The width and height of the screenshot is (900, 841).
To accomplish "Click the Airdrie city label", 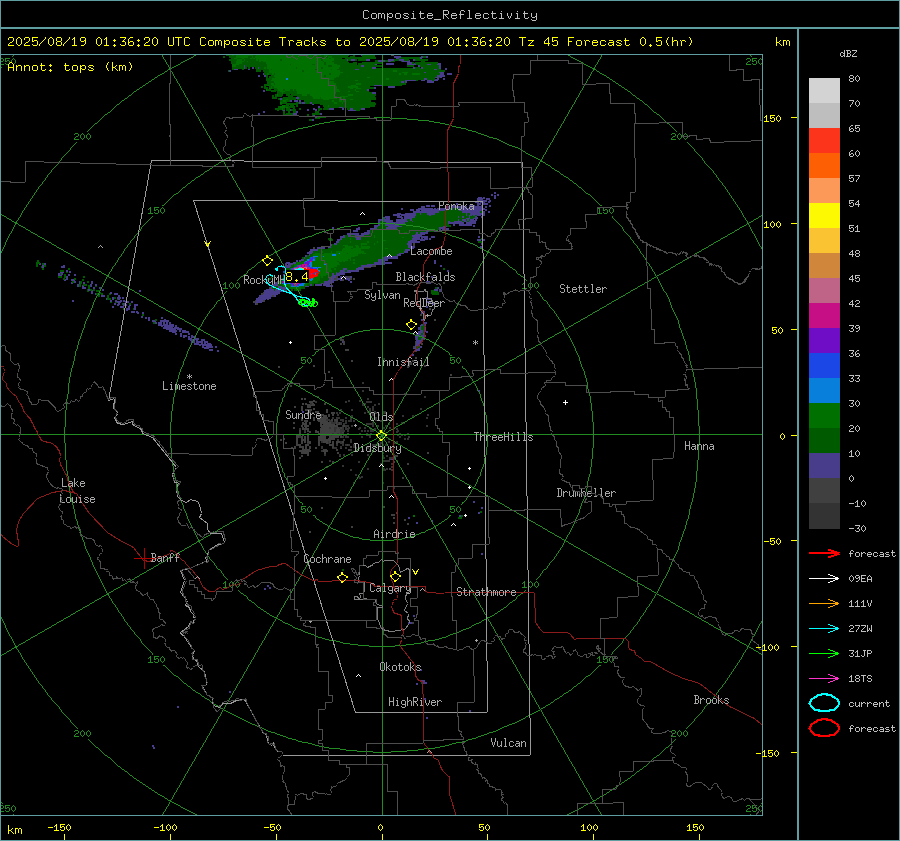I will 394,534.
